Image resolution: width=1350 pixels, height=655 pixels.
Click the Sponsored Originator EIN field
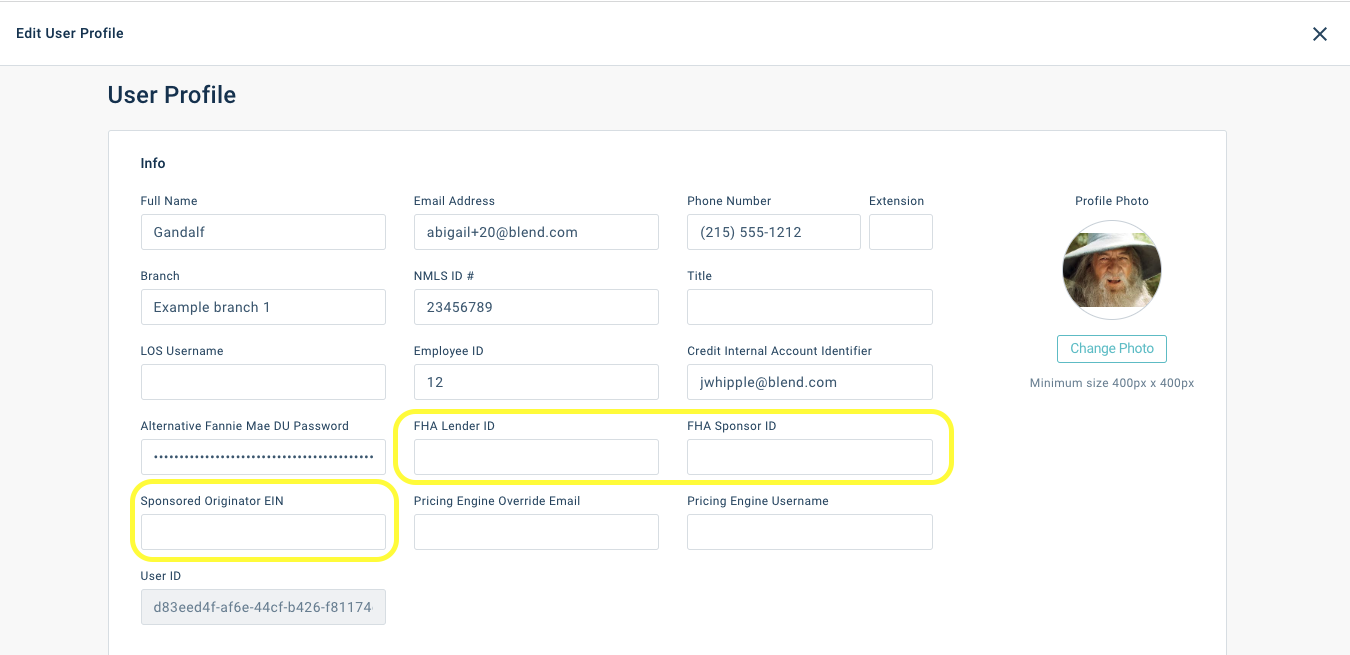click(263, 532)
